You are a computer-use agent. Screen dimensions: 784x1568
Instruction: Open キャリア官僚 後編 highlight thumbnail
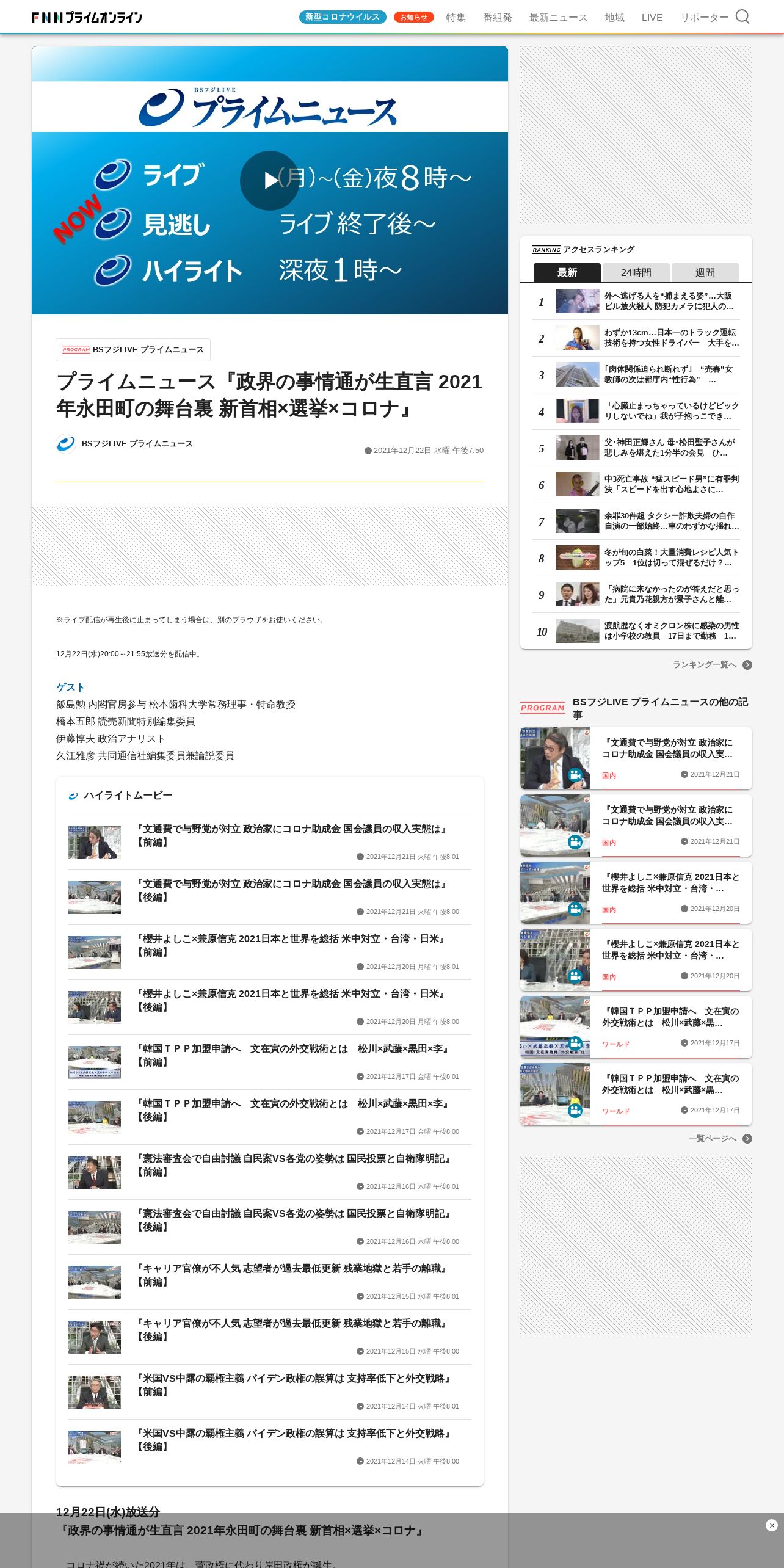click(95, 1337)
